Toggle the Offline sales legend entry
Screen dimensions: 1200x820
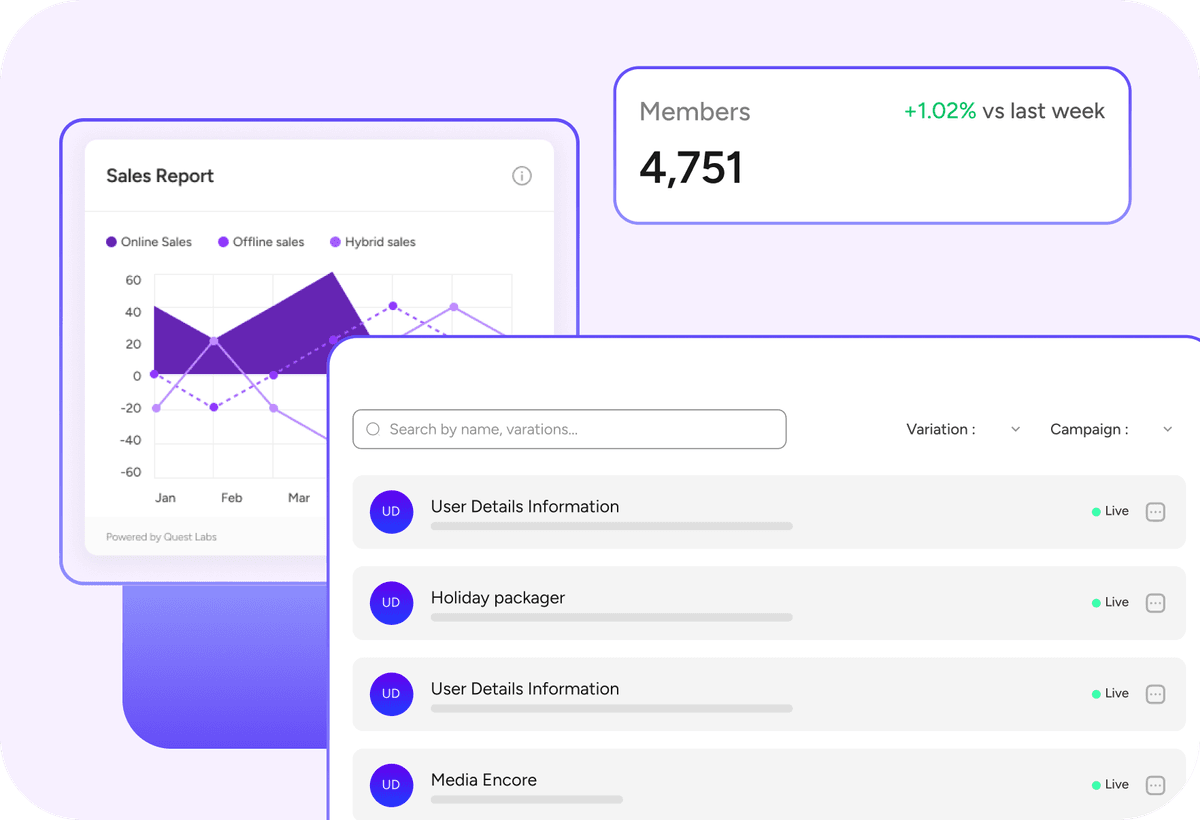[x=261, y=241]
